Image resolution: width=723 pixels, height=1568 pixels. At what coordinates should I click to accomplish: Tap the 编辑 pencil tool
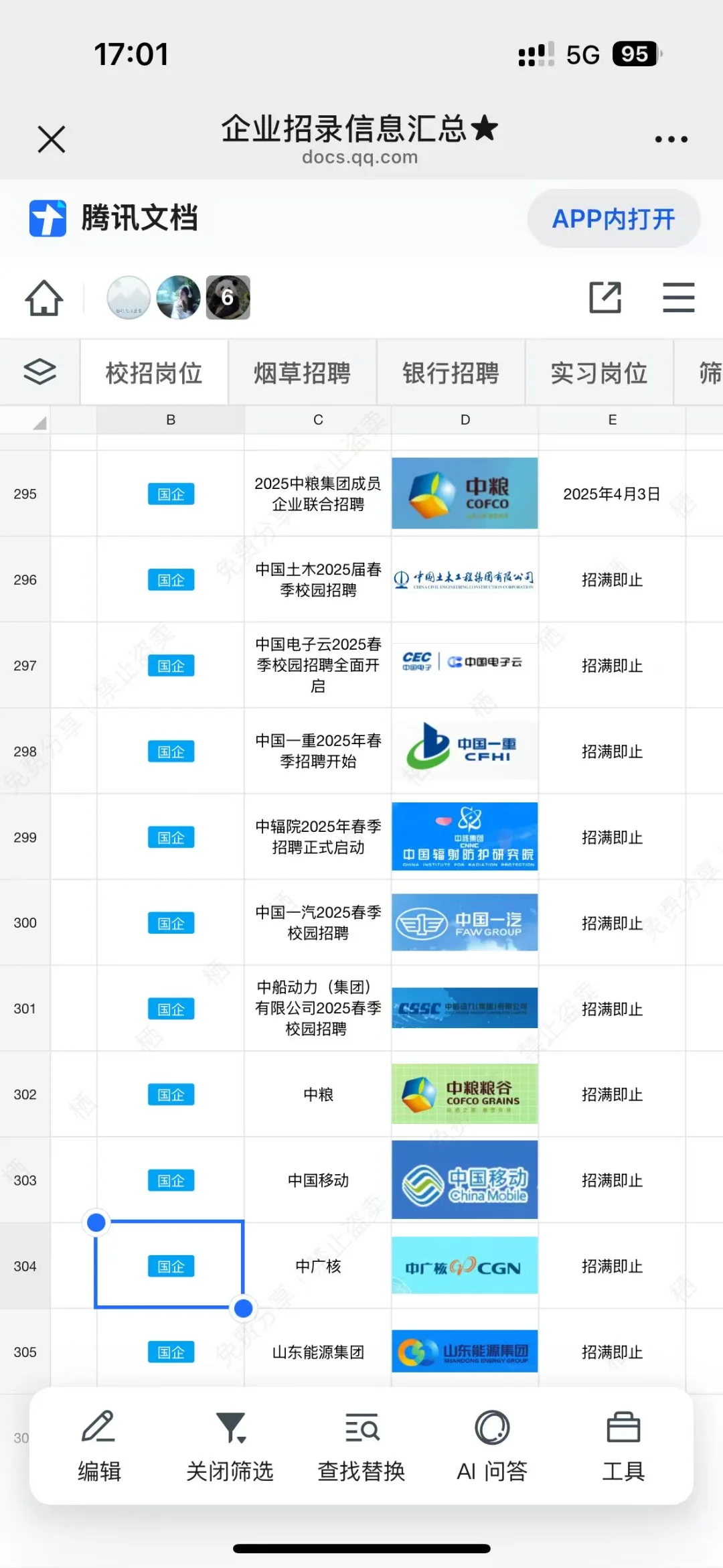pyautogui.click(x=99, y=1446)
